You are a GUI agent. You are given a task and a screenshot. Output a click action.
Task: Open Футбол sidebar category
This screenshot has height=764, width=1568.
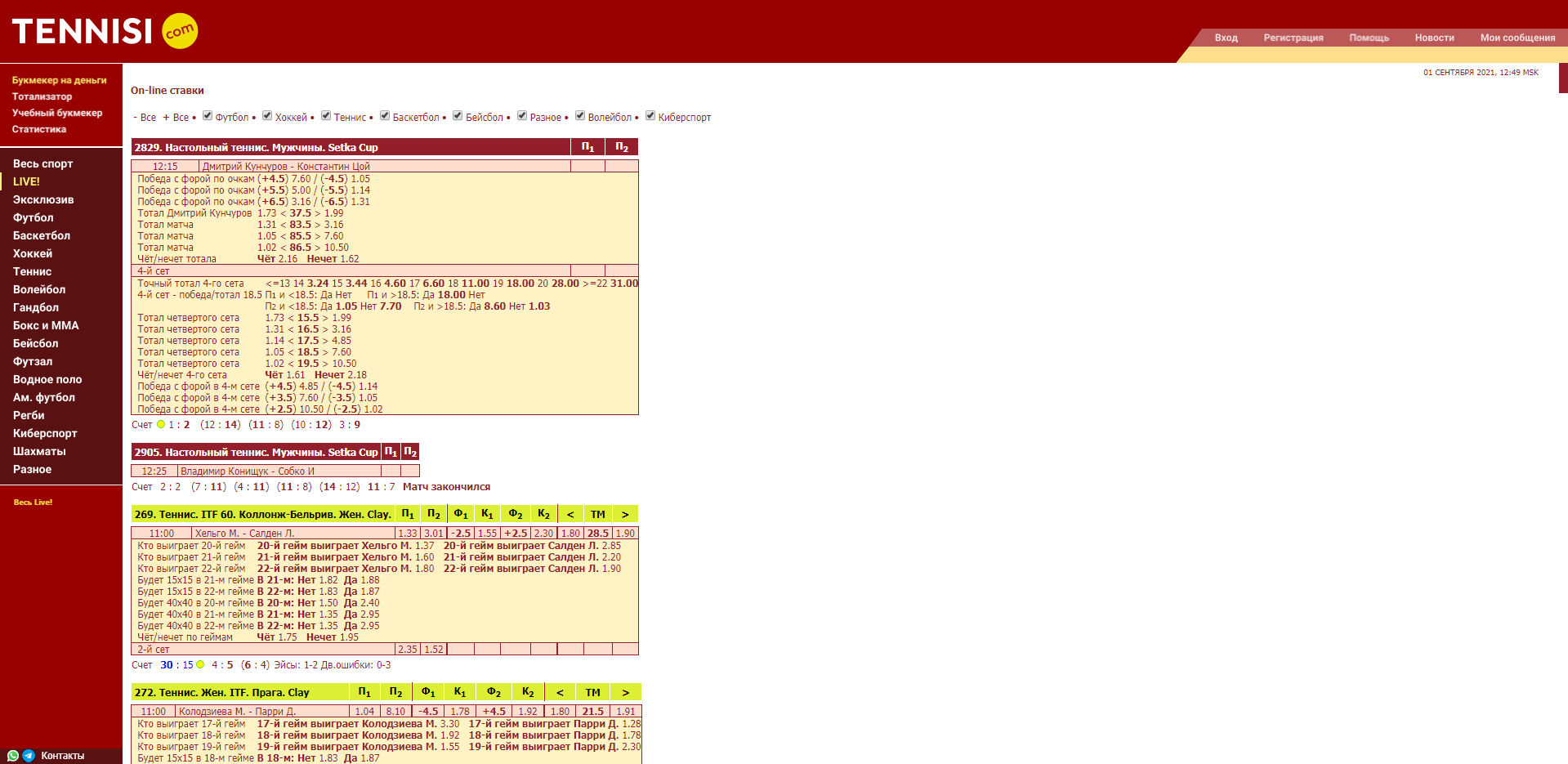click(33, 217)
